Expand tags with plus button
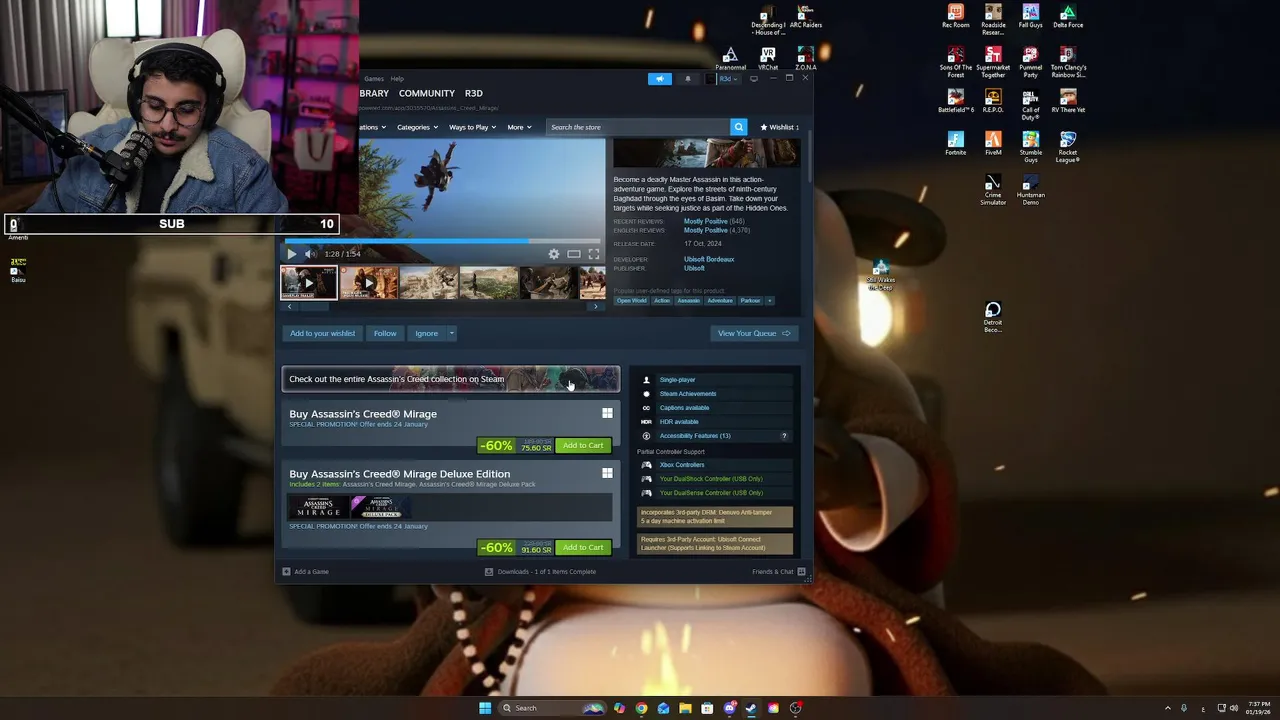The width and height of the screenshot is (1280, 720). (769, 301)
